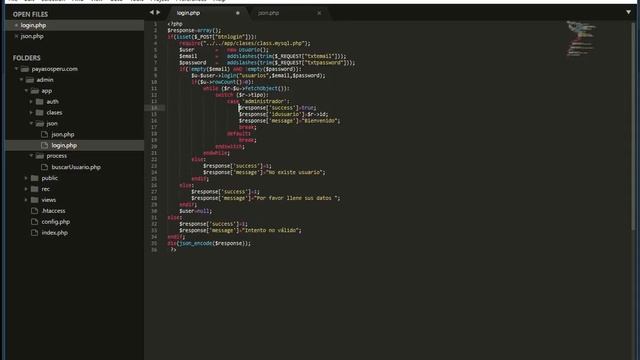Click the json_encode($response) line
Viewport: 640px width, 360px height.
[209, 243]
